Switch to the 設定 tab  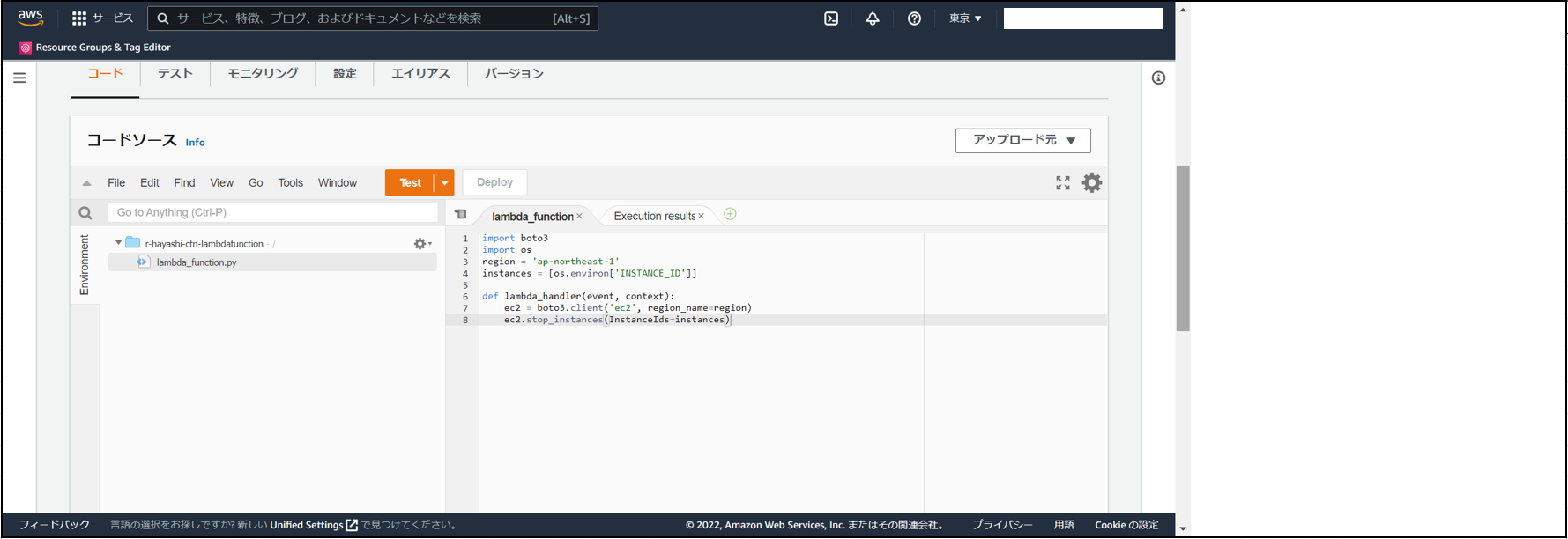point(345,74)
